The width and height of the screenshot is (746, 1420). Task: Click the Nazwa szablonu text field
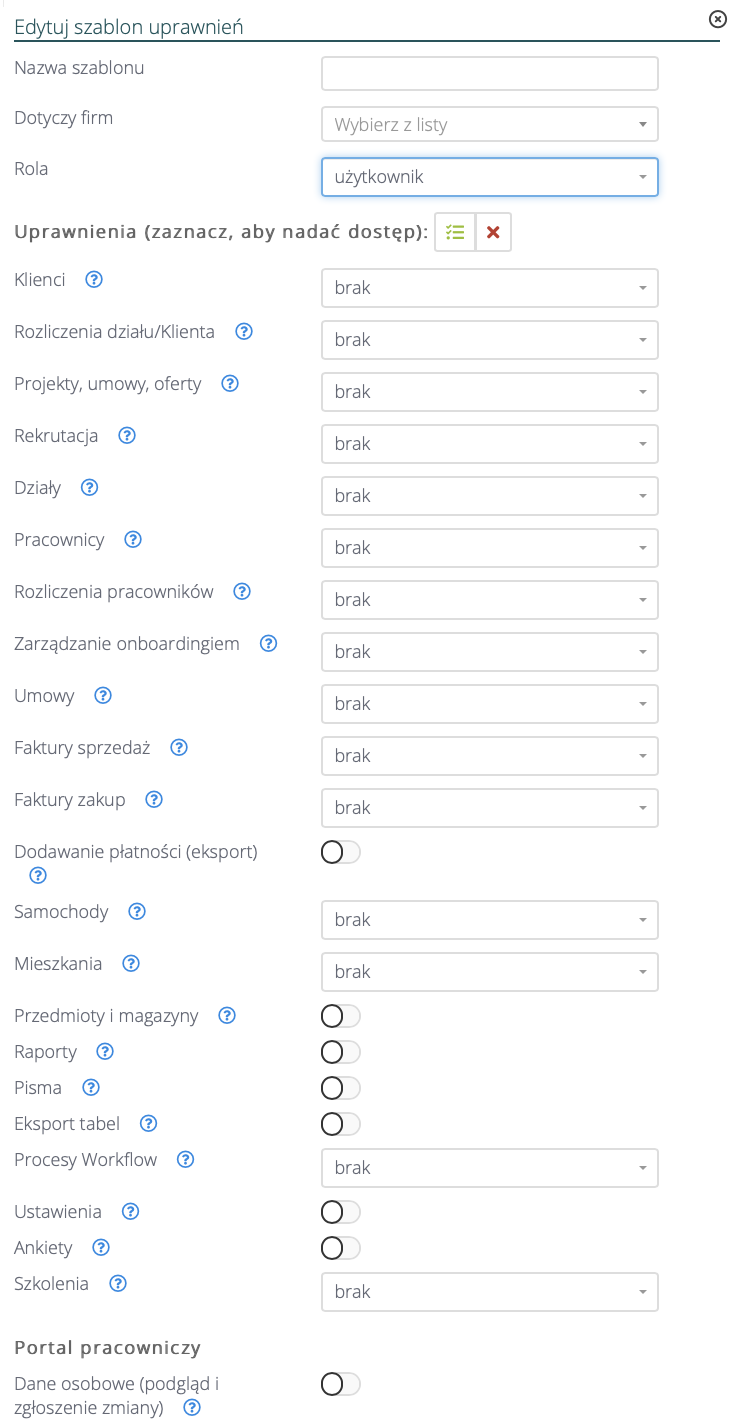[489, 73]
